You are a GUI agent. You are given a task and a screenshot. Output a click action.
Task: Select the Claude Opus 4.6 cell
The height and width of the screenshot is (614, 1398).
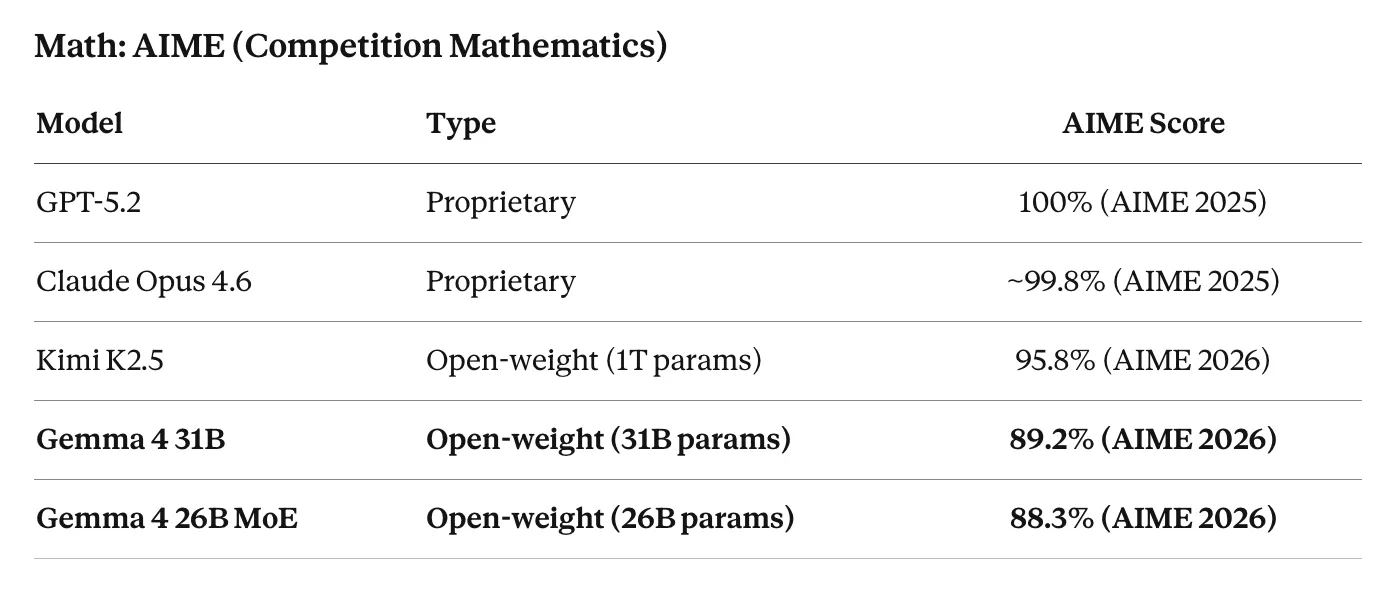(144, 282)
